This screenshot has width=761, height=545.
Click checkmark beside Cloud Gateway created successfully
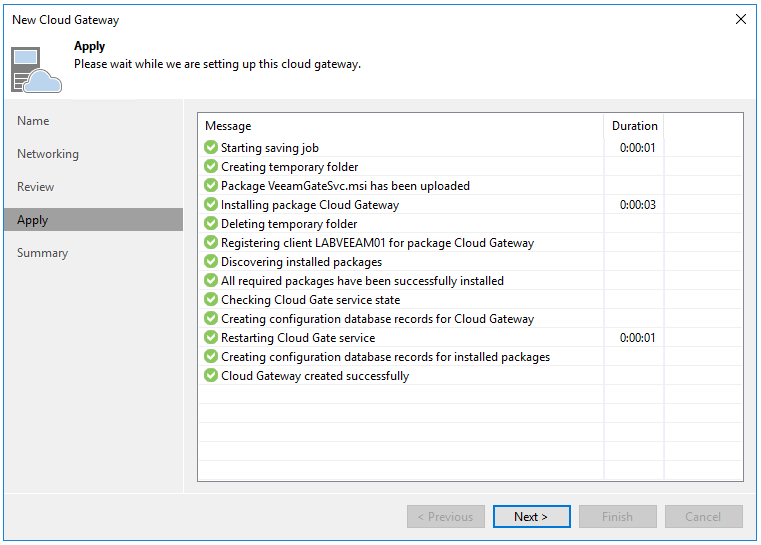point(211,376)
